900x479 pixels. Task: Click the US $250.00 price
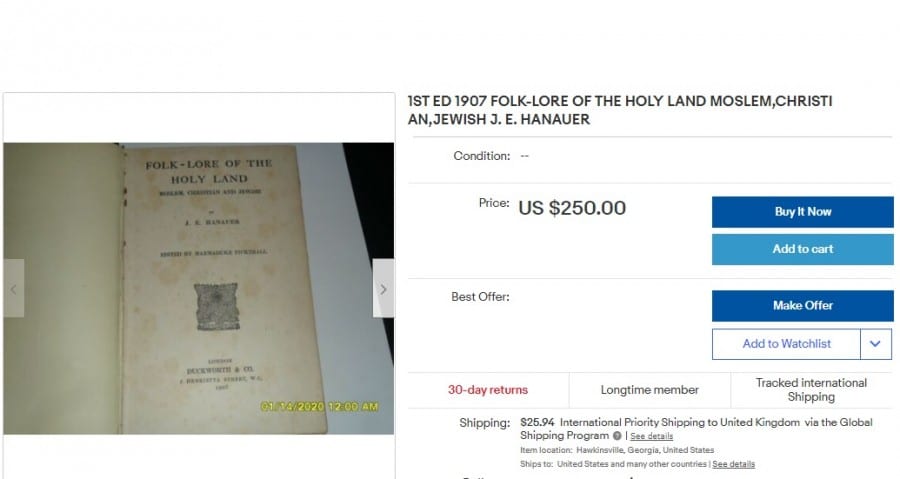(x=572, y=208)
